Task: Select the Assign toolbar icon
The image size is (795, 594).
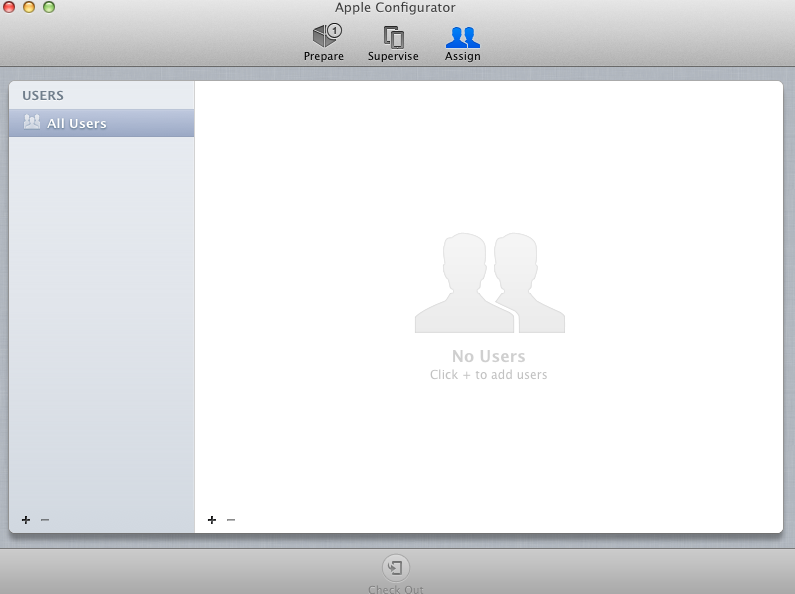Action: tap(462, 43)
